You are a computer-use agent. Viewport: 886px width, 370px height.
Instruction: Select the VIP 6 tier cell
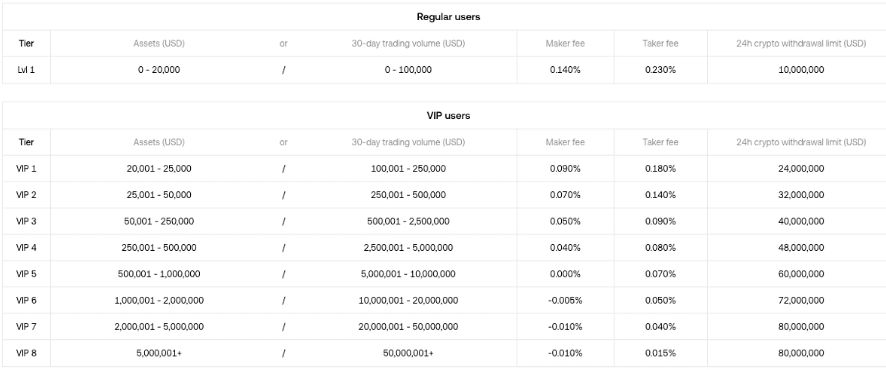(x=27, y=301)
